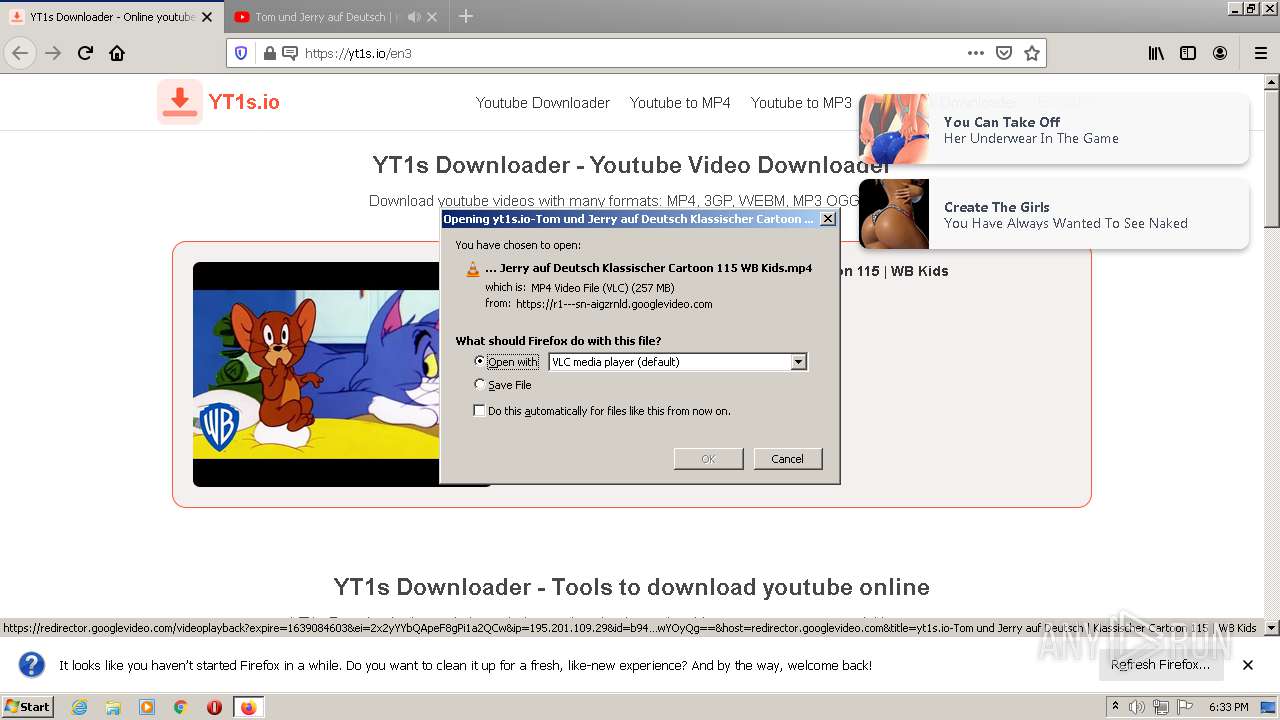Click the Tom and Jerry video thumbnail
The width and height of the screenshot is (1280, 720).
[x=316, y=374]
